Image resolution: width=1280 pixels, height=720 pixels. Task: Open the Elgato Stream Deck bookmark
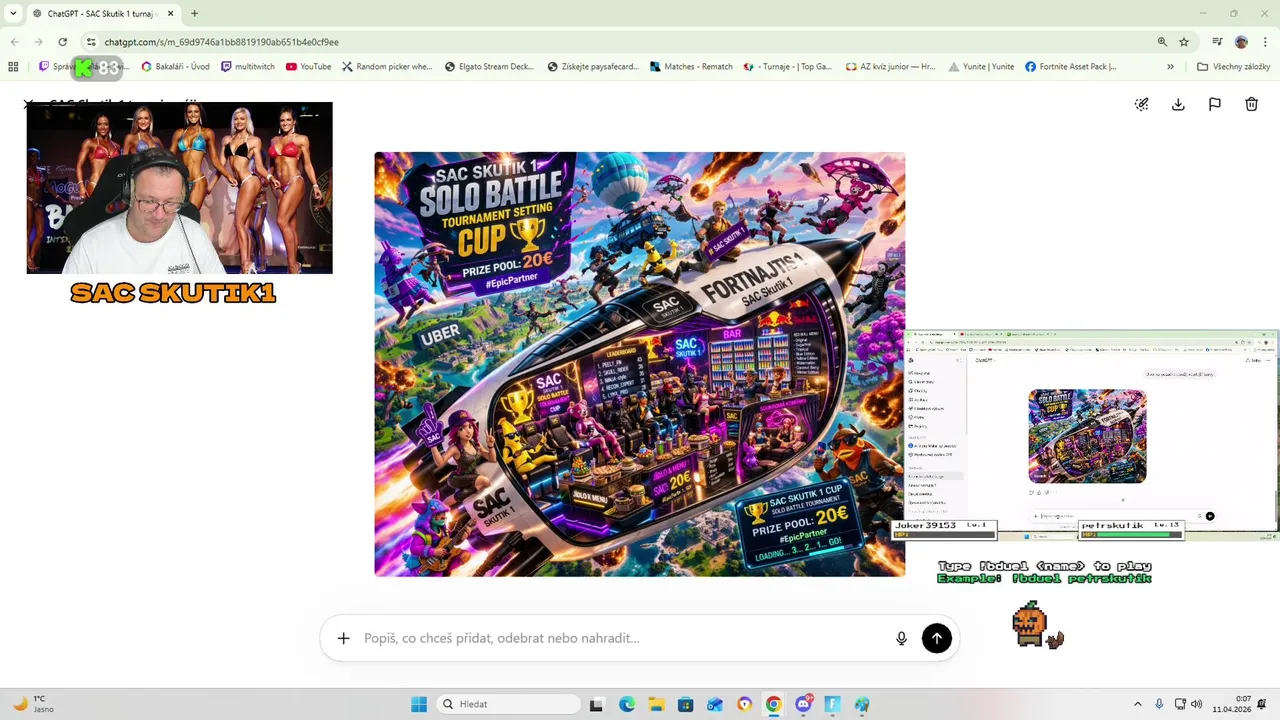click(x=489, y=67)
